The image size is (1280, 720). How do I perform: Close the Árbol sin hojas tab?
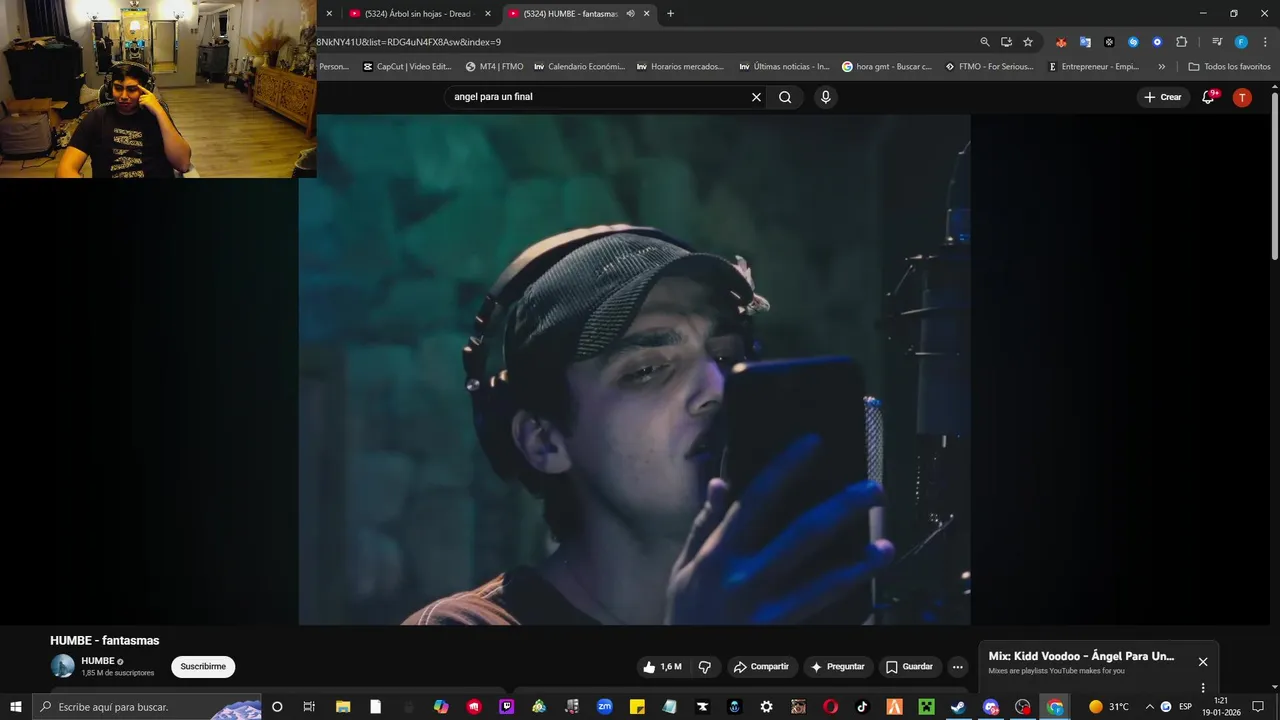[488, 13]
